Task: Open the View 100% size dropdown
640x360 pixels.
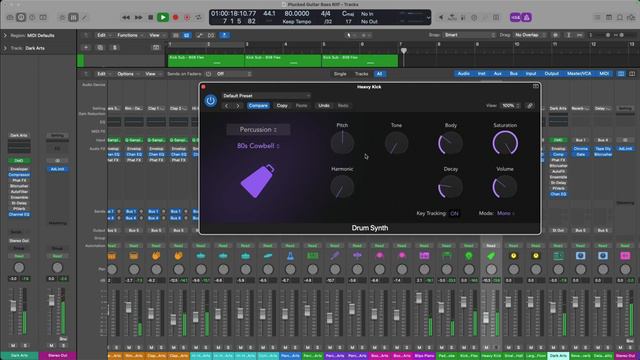Action: click(511, 106)
